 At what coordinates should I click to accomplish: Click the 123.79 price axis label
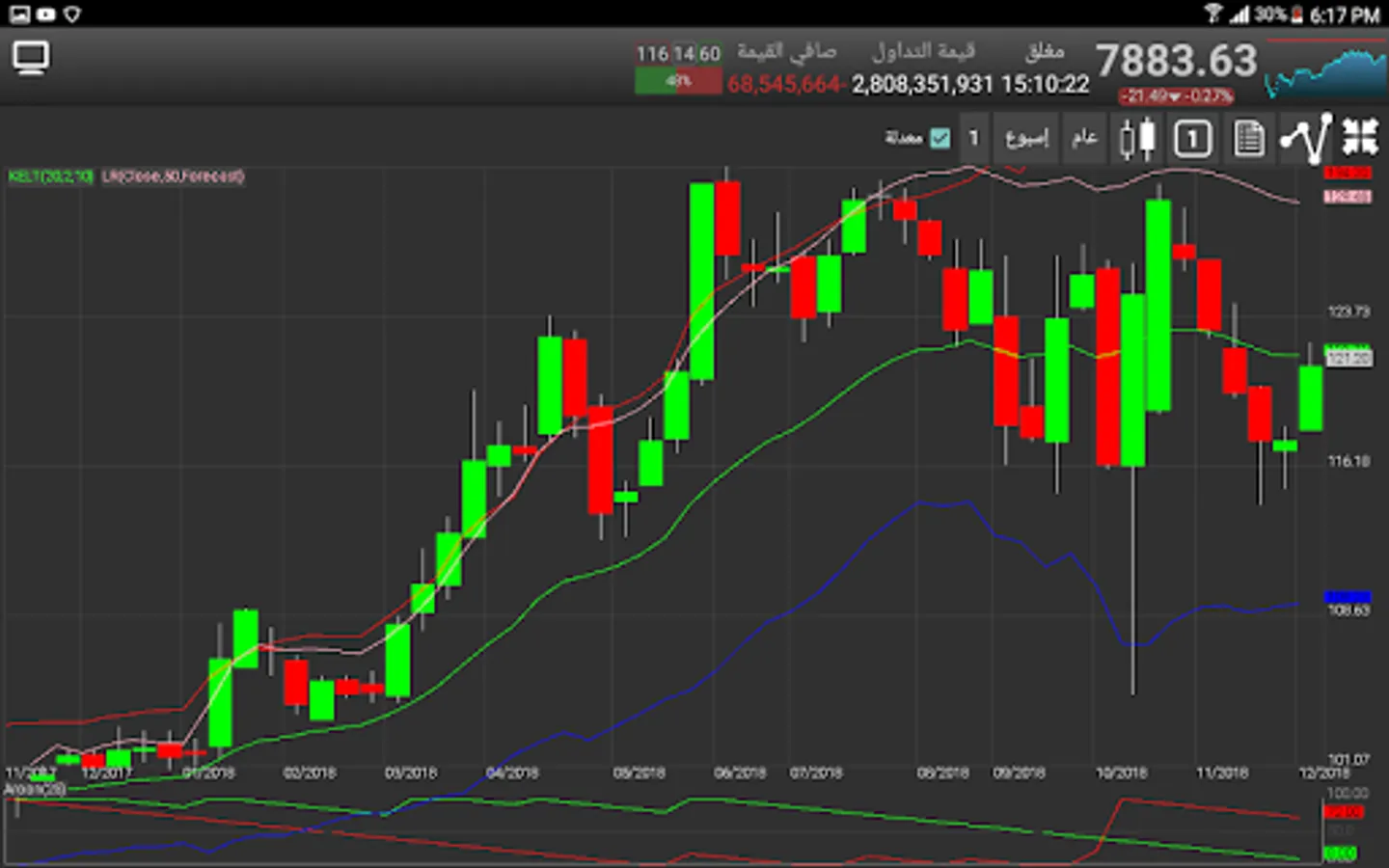point(1348,312)
